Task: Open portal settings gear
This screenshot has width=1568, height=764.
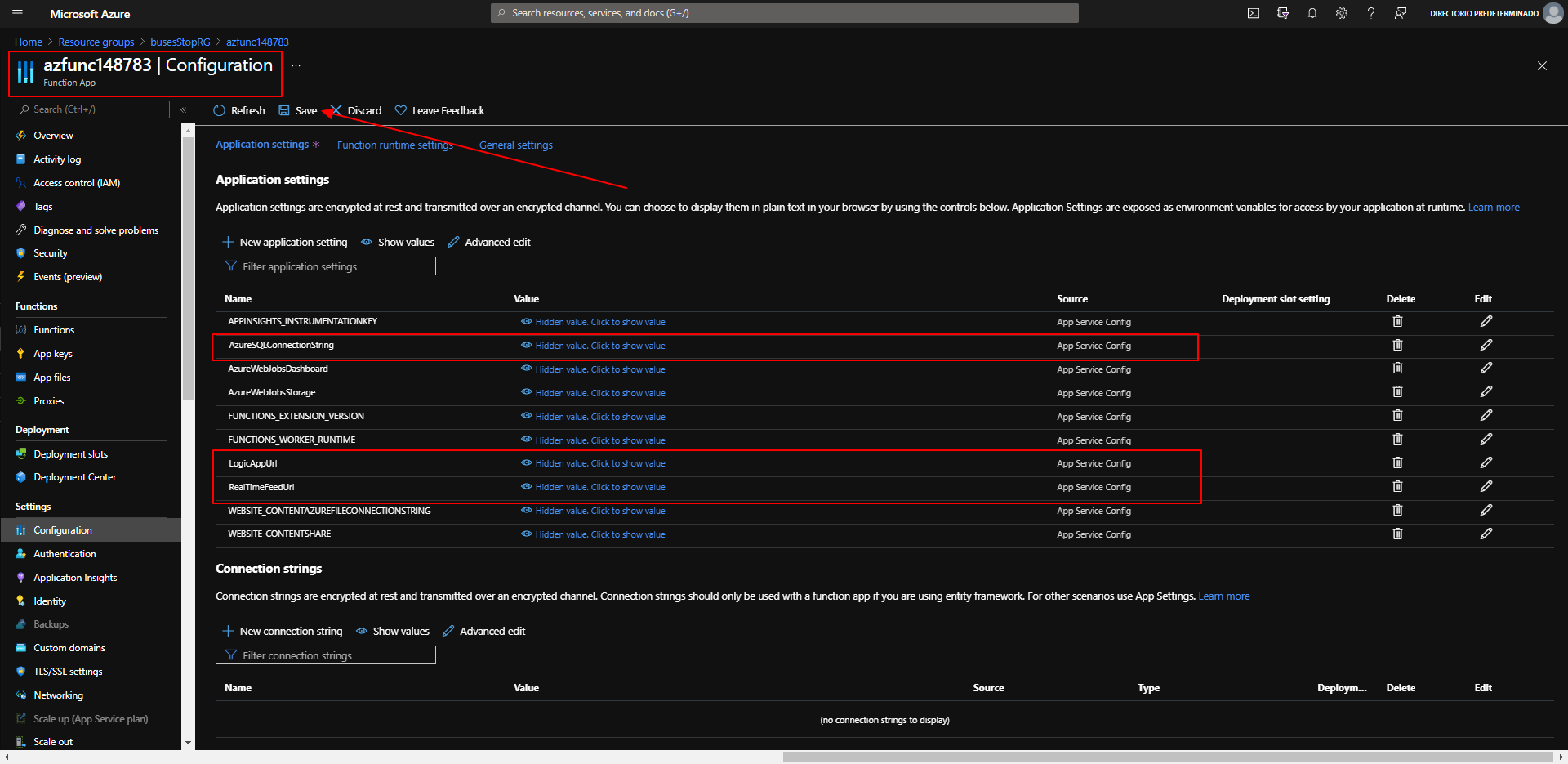Action: point(1342,13)
